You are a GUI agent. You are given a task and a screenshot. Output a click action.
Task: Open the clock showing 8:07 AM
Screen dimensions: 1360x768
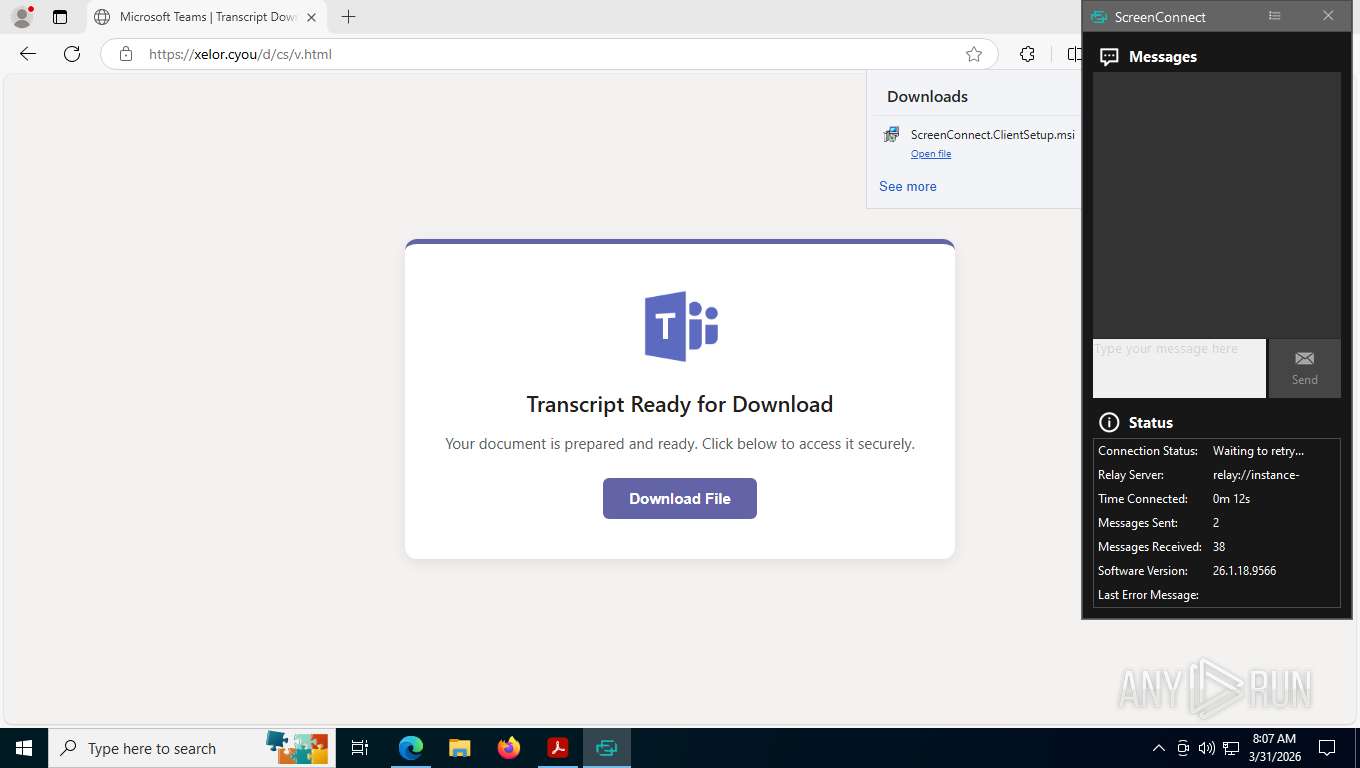1274,748
